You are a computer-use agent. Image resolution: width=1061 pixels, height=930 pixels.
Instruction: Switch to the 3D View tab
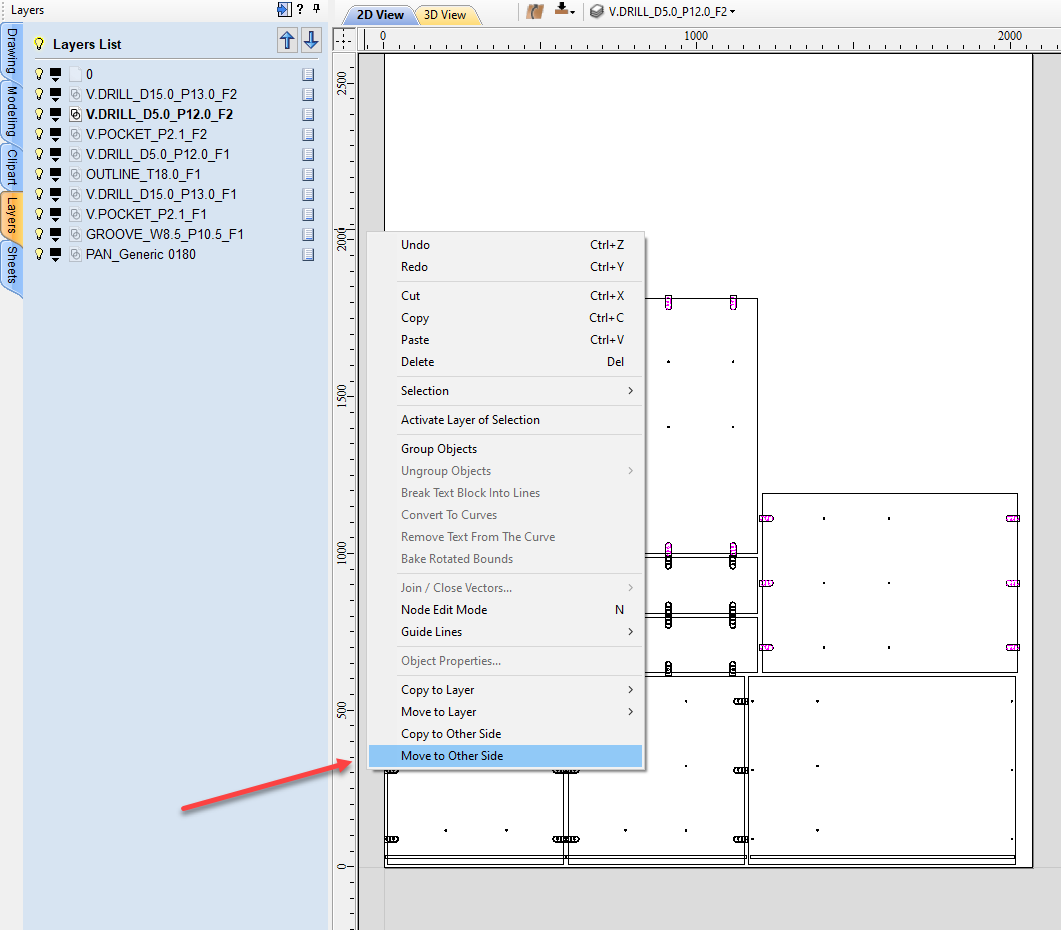tap(445, 14)
